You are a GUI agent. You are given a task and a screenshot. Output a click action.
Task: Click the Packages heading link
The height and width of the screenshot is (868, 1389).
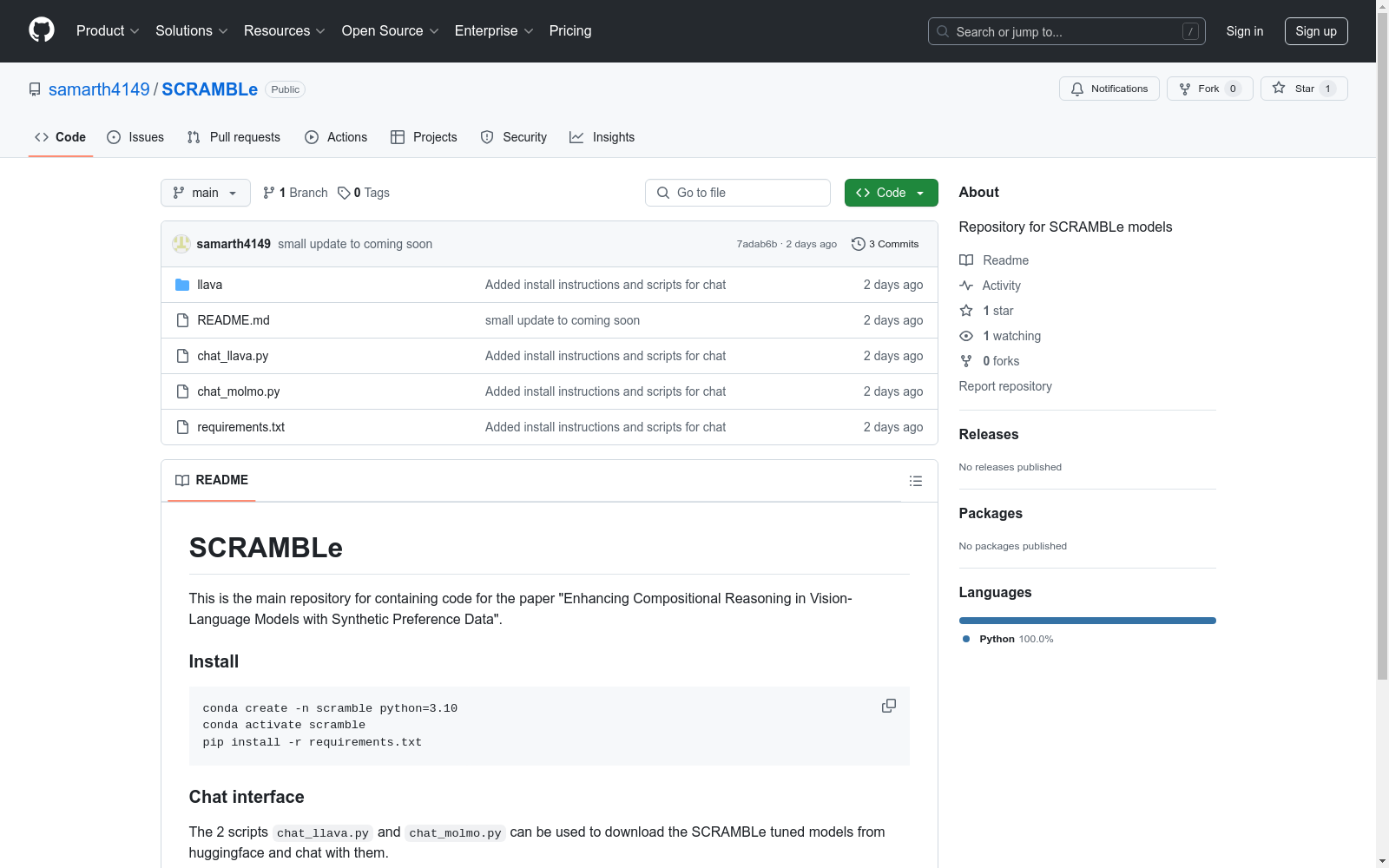tap(991, 513)
